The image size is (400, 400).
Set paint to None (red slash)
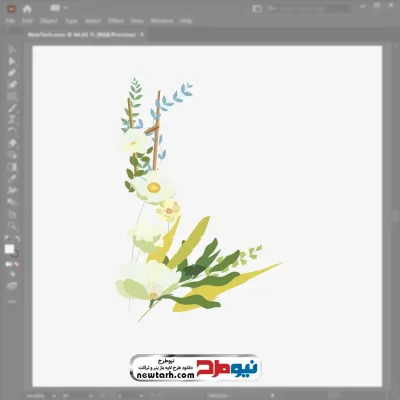(x=16, y=264)
